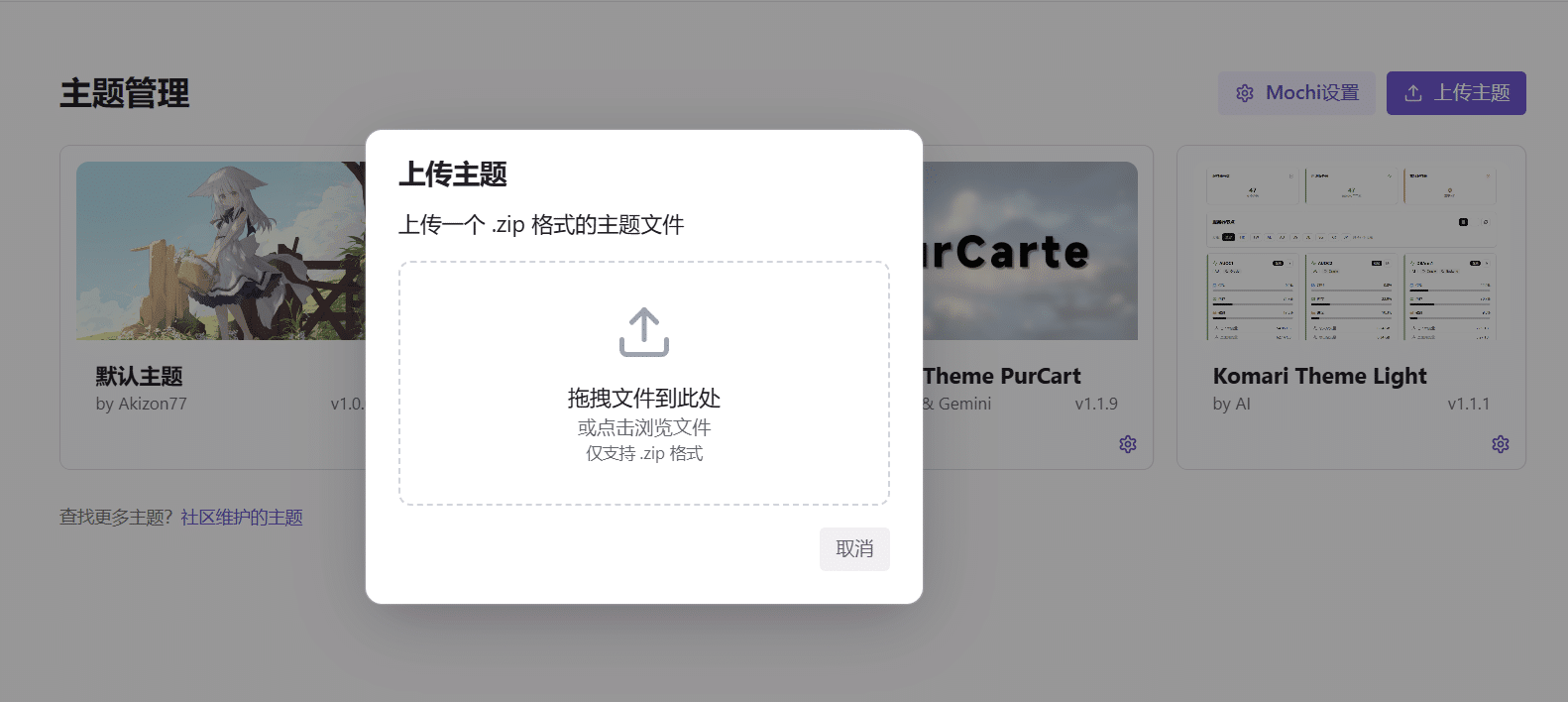Screen dimensions: 1568x702
Task: Click the 主题管理 page heading
Action: tap(125, 93)
